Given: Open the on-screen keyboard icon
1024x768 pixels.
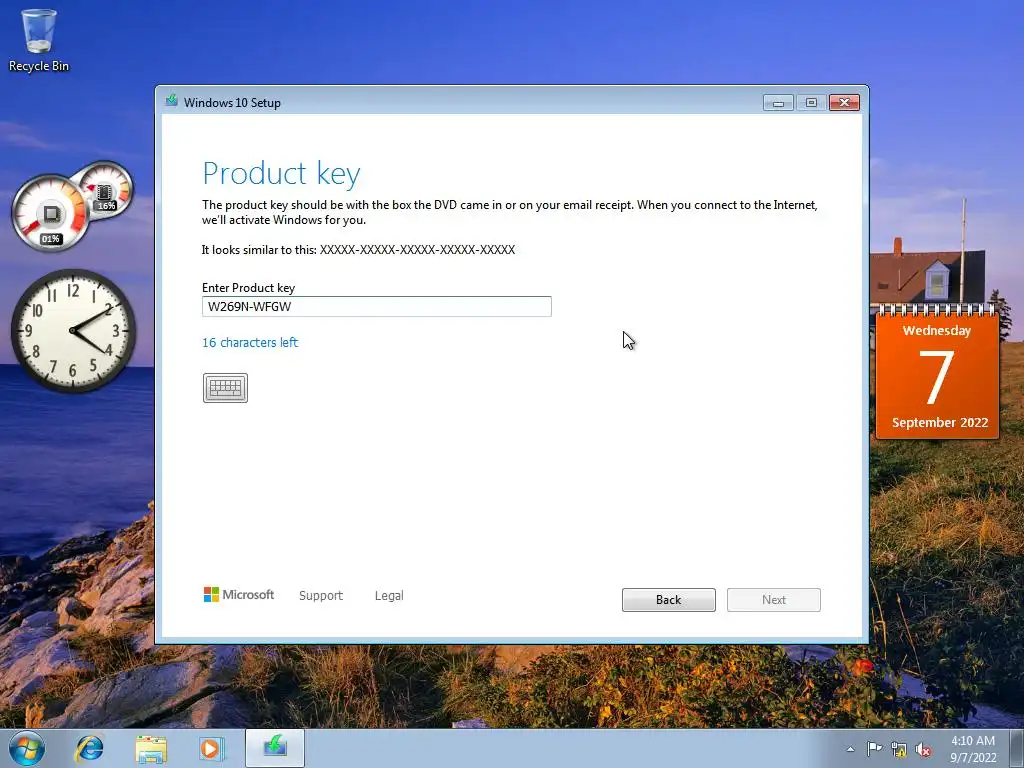Looking at the screenshot, I should 225,388.
